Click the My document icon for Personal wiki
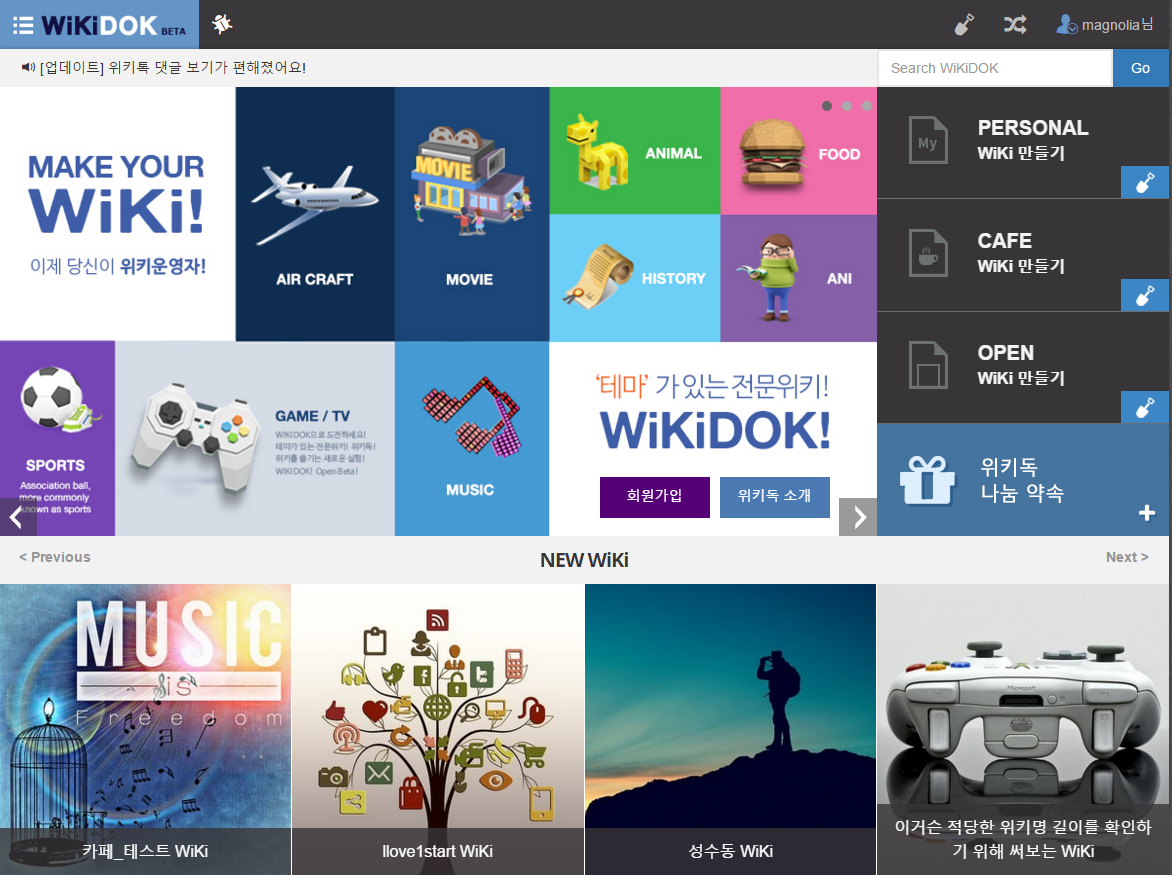Image resolution: width=1172 pixels, height=875 pixels. [928, 140]
